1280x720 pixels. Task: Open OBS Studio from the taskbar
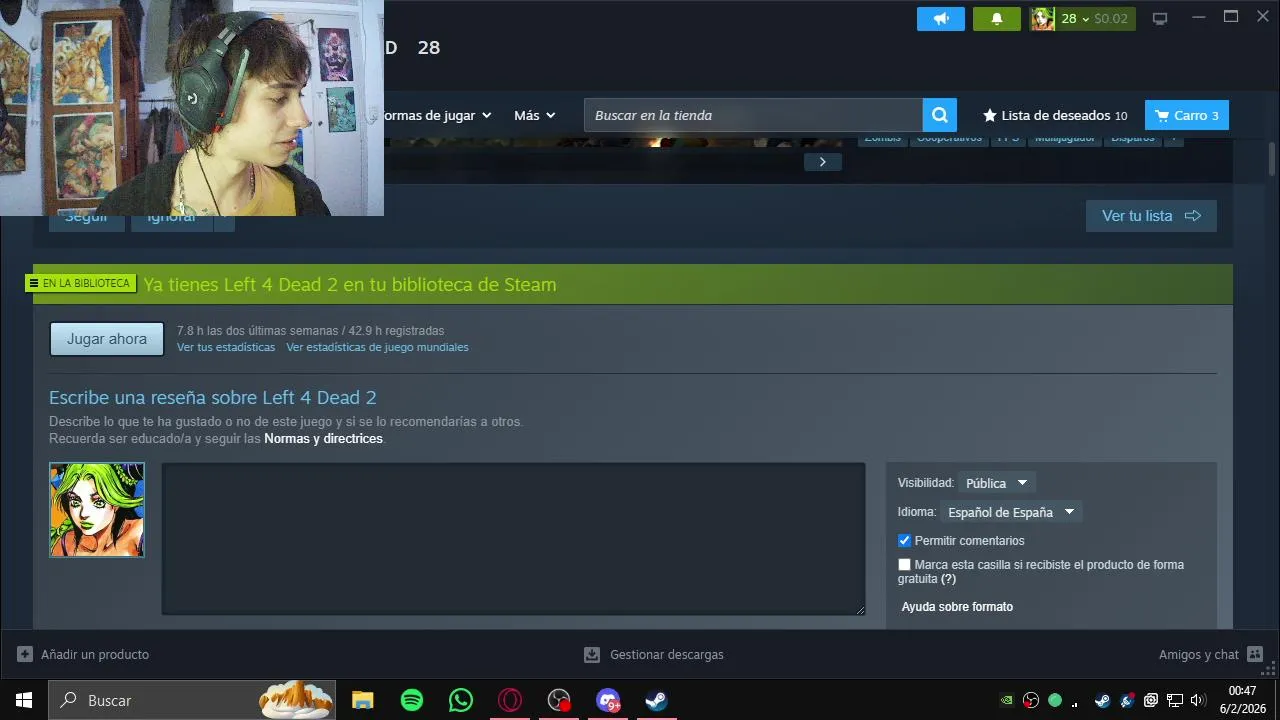pyautogui.click(x=559, y=700)
